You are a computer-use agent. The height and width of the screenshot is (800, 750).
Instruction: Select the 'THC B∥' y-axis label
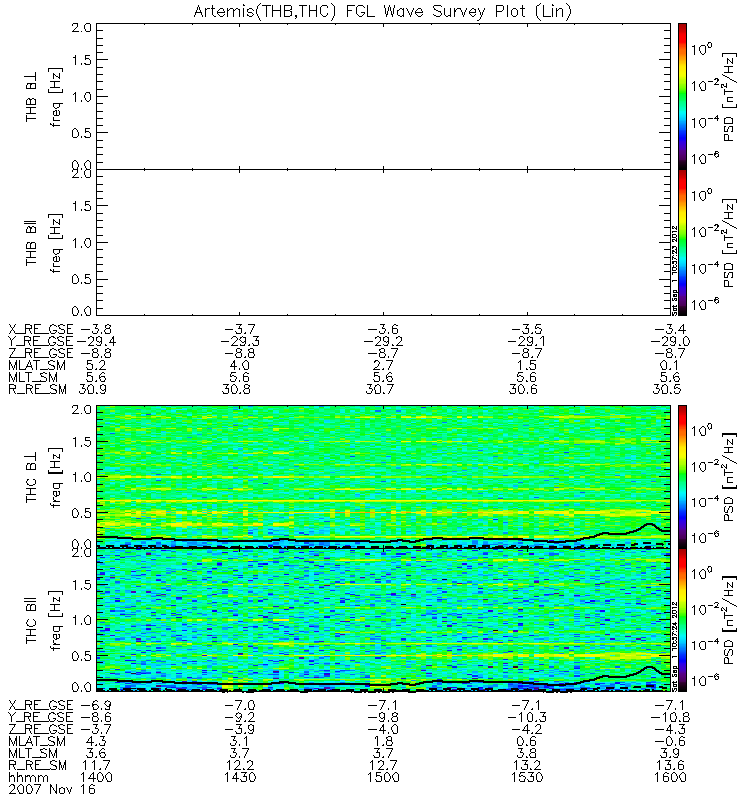click(x=31, y=620)
